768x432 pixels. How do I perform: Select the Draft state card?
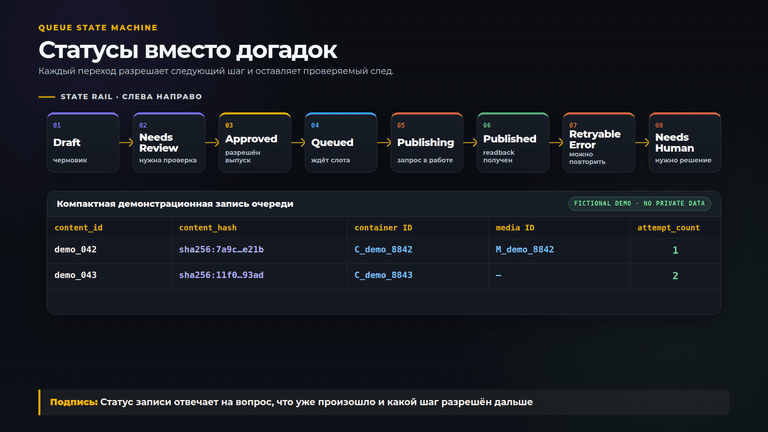[x=83, y=143]
